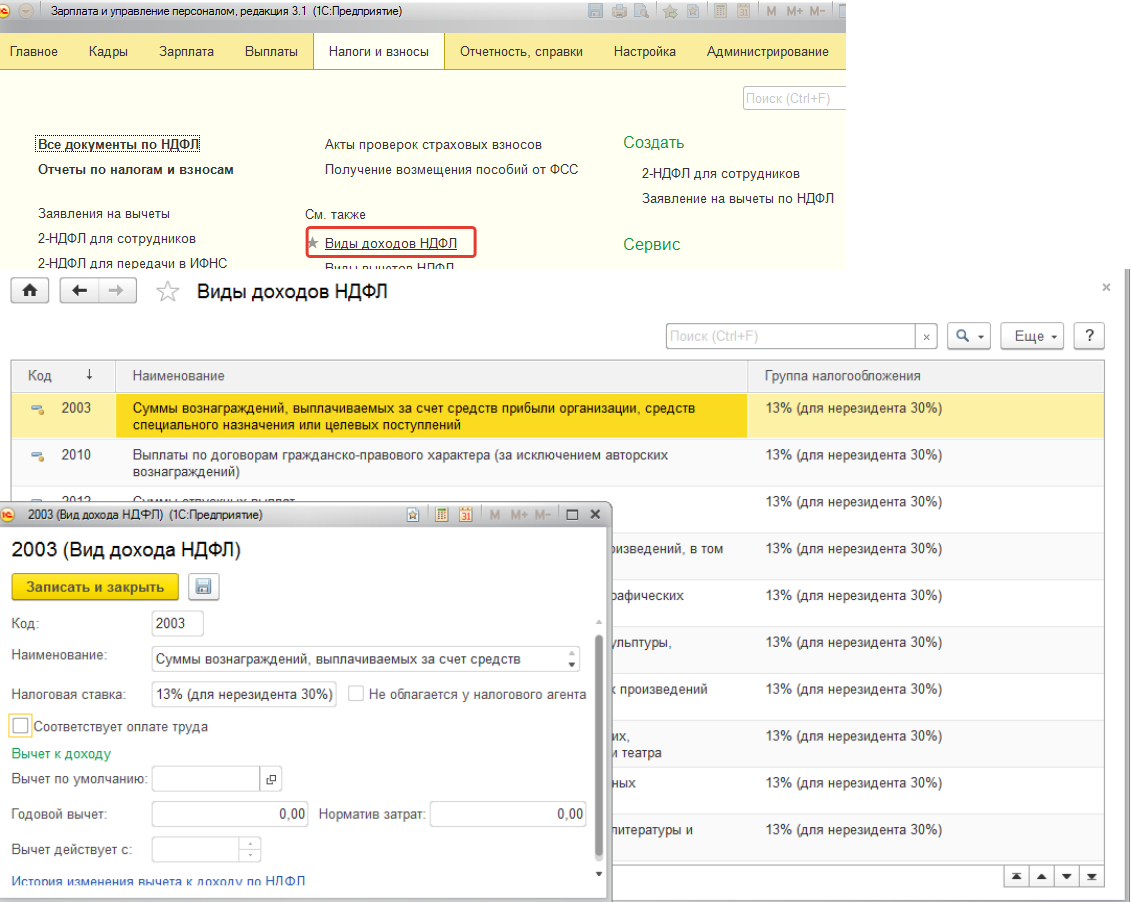Open help with the question mark button
Viewport: 1131px width, 902px height.
click(1089, 335)
